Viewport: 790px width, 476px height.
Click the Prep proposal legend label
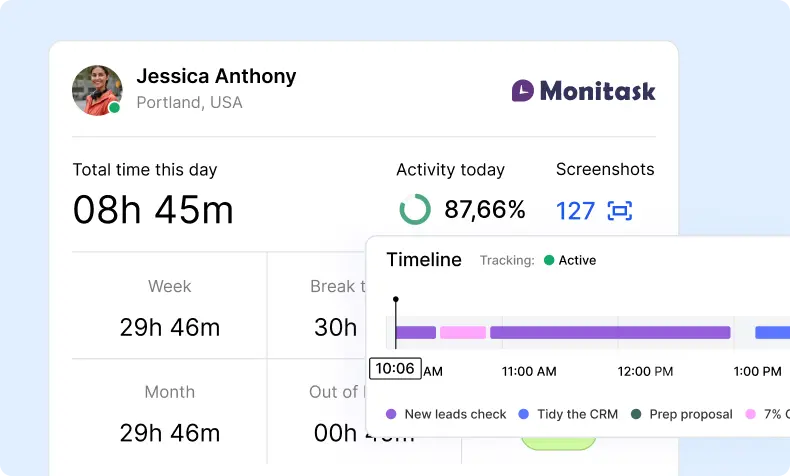point(691,414)
